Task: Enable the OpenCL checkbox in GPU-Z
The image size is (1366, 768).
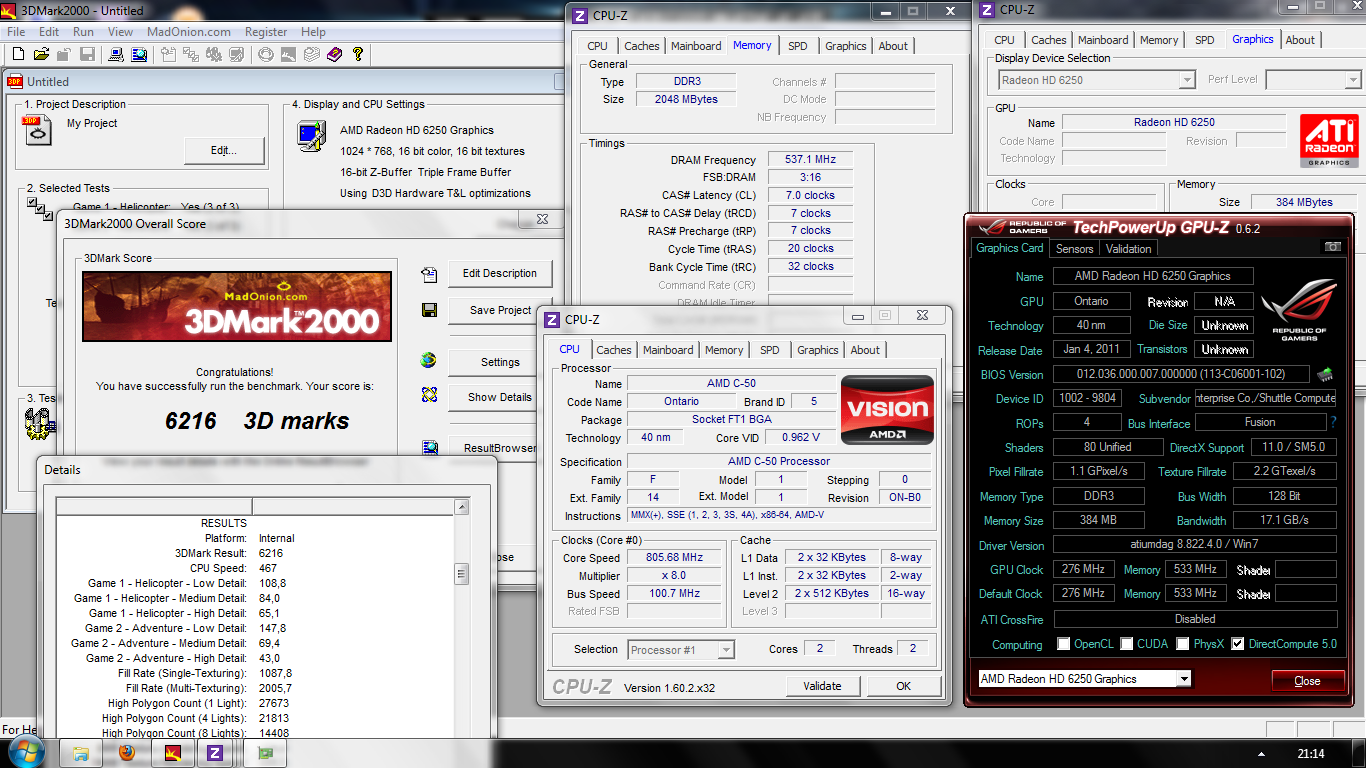Action: pos(1064,644)
